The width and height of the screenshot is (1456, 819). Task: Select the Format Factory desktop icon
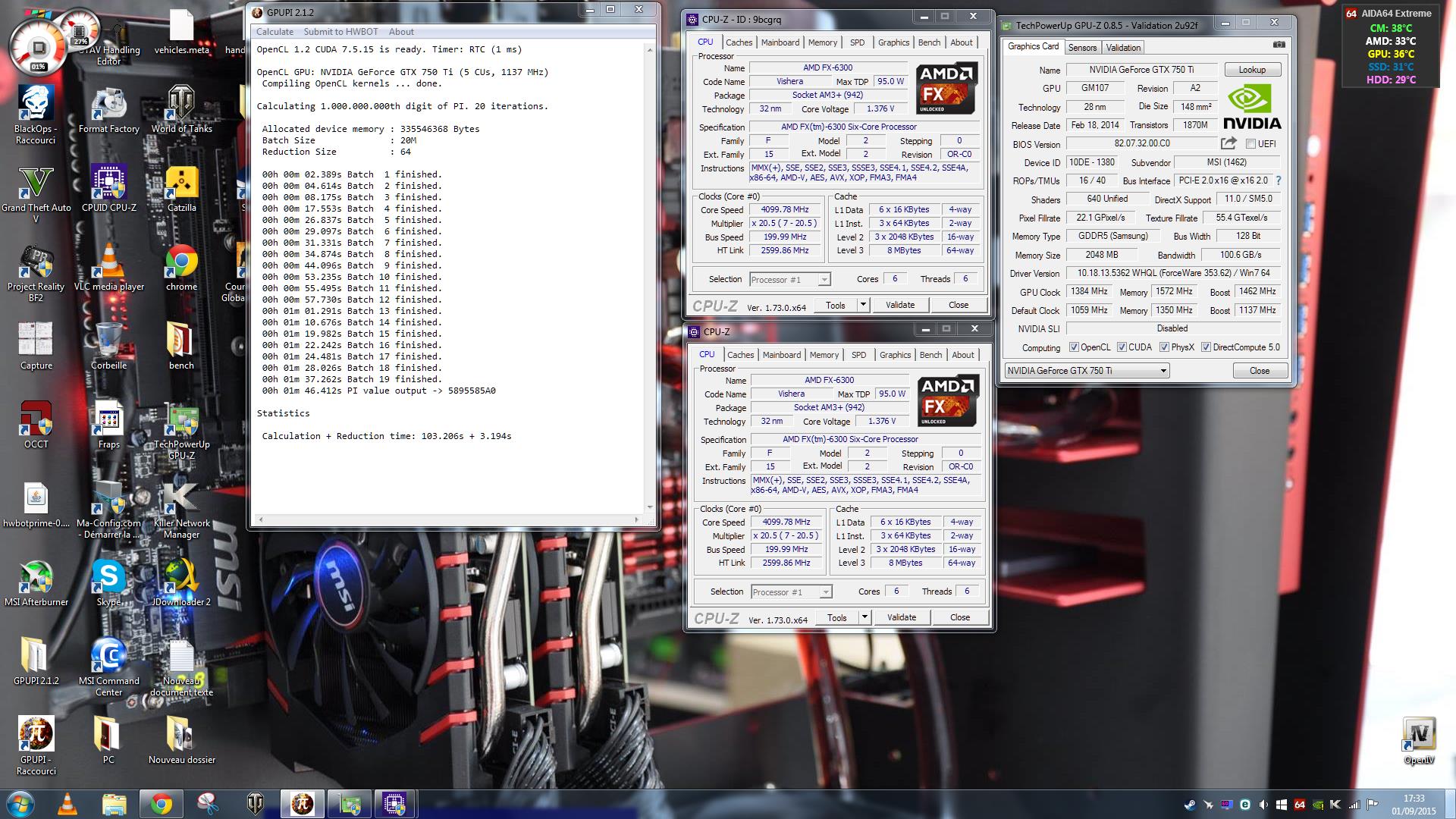coord(108,109)
